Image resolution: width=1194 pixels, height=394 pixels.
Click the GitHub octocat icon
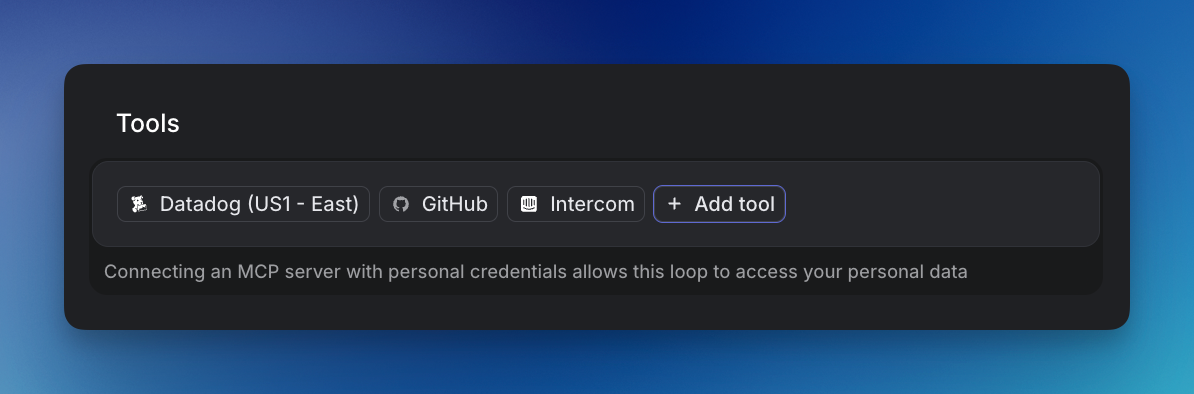[401, 204]
